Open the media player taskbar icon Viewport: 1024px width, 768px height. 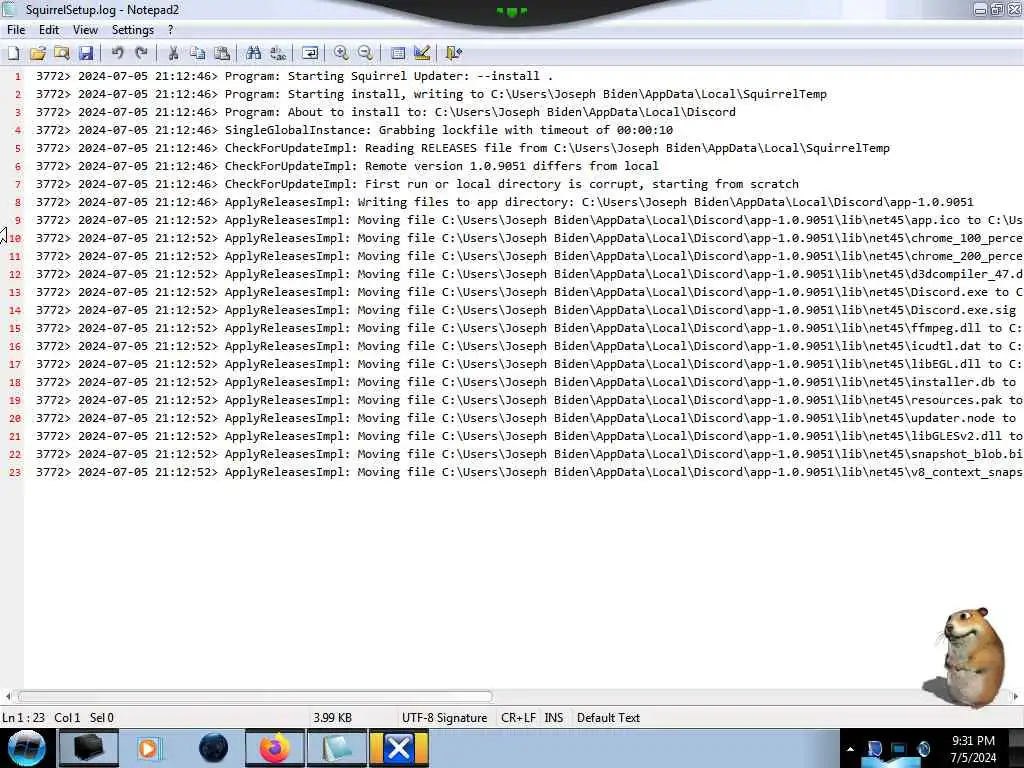148,748
